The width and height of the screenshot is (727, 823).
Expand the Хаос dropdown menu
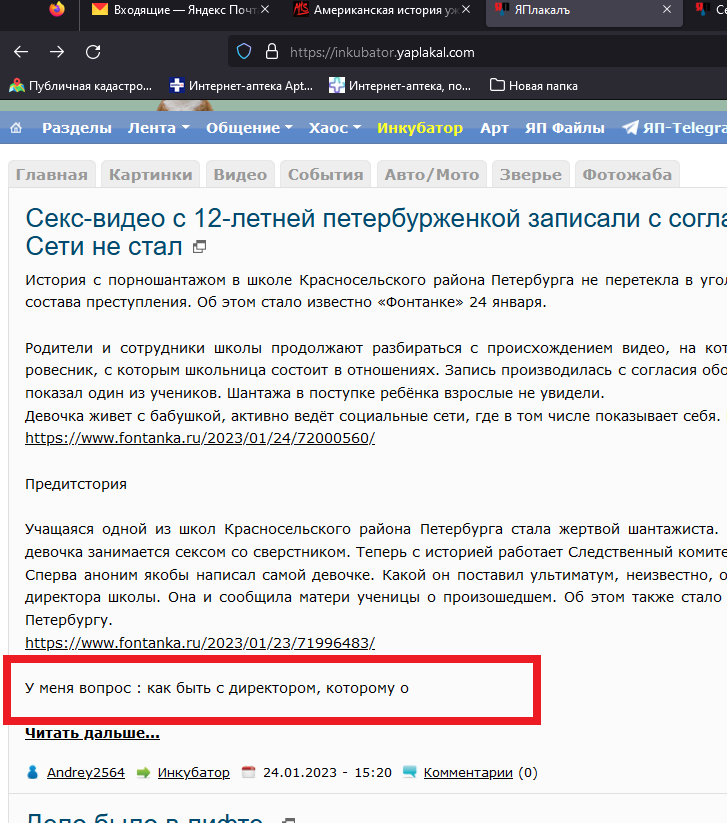335,128
